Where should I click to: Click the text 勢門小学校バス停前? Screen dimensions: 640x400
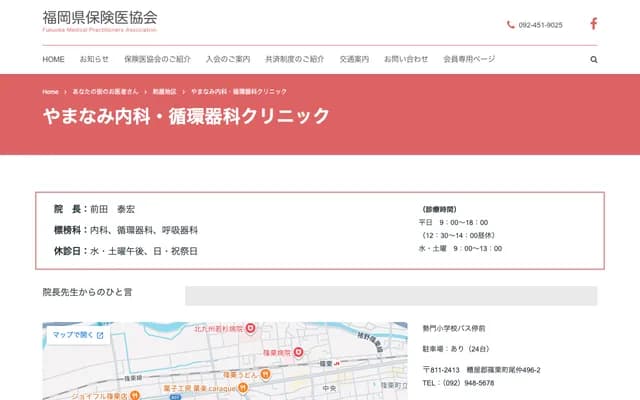(454, 328)
